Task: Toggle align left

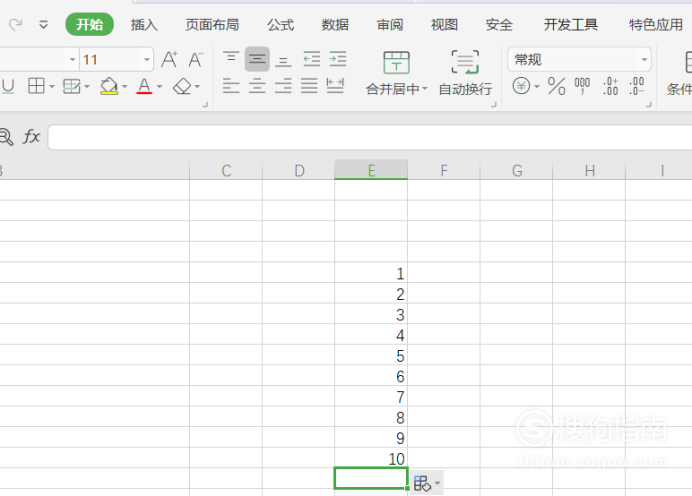Action: (231, 86)
